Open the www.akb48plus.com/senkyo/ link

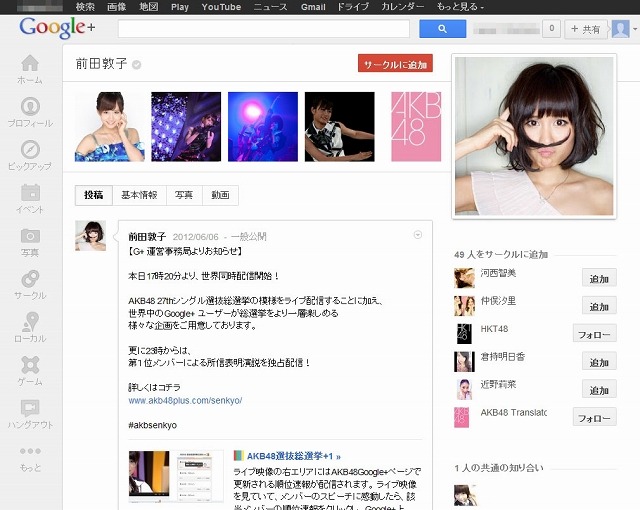[x=185, y=400]
